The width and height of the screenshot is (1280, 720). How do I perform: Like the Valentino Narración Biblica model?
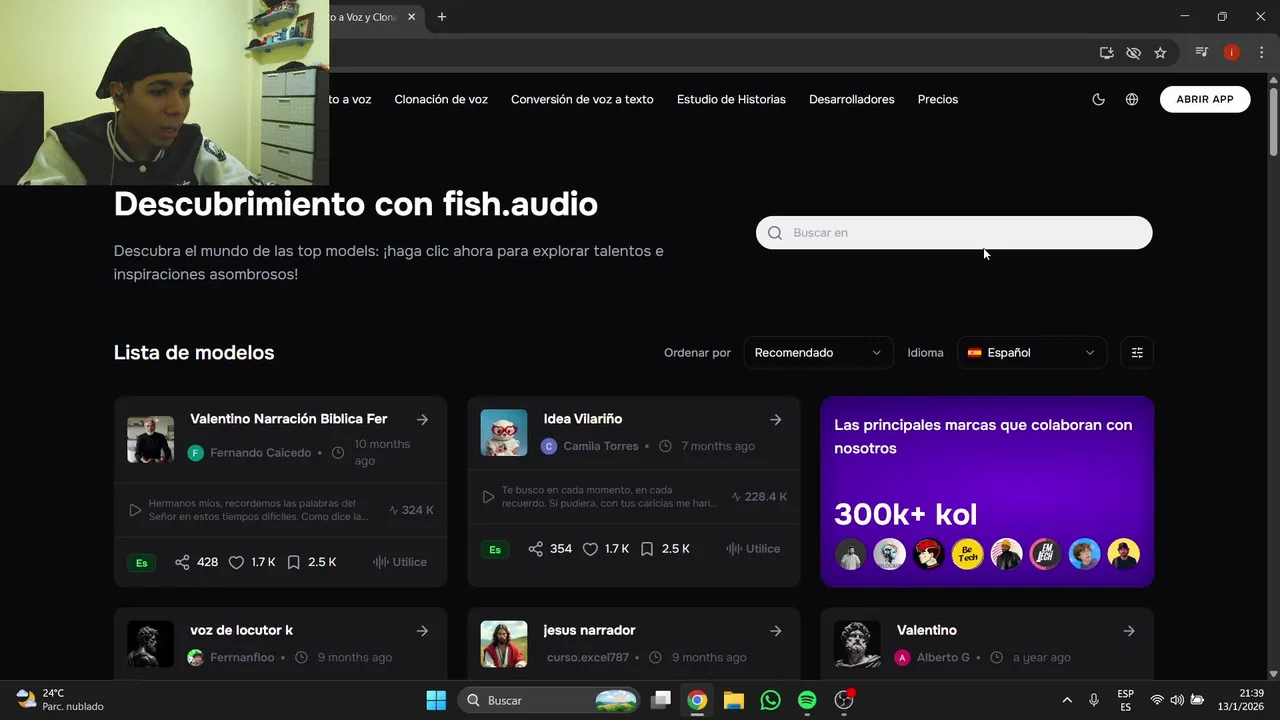pyautogui.click(x=236, y=562)
